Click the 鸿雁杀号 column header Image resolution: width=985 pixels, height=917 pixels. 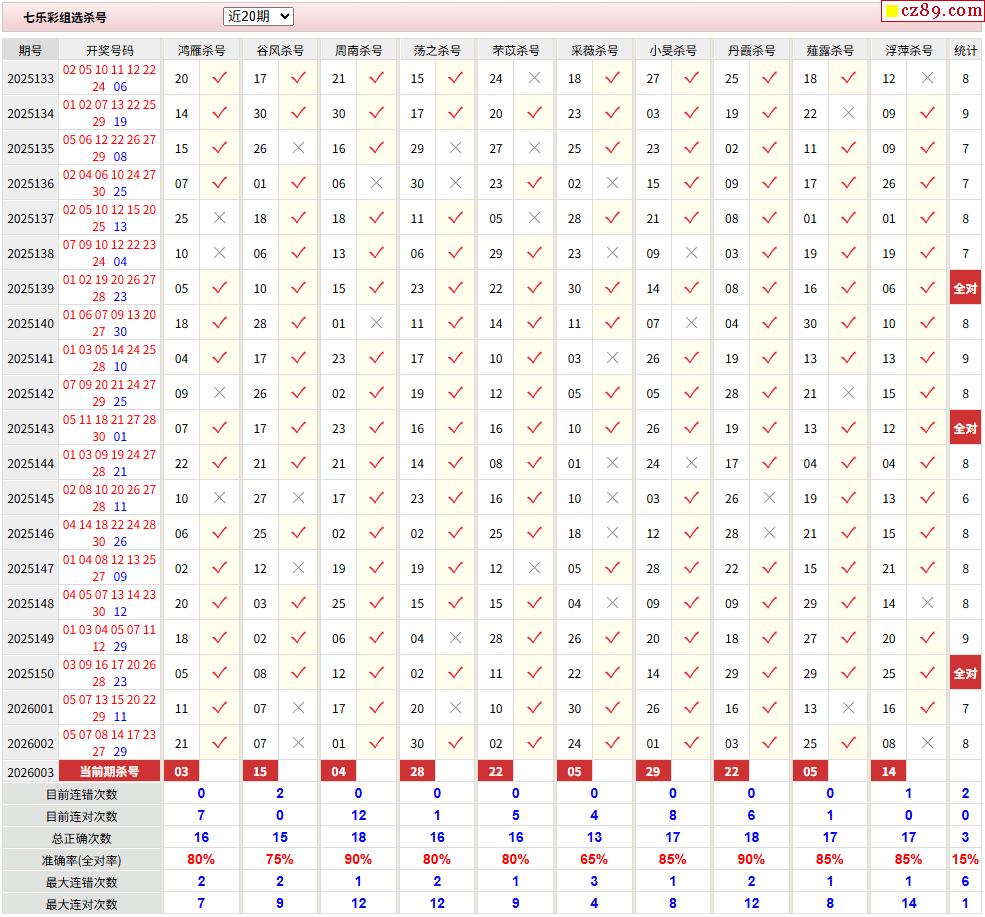point(201,50)
